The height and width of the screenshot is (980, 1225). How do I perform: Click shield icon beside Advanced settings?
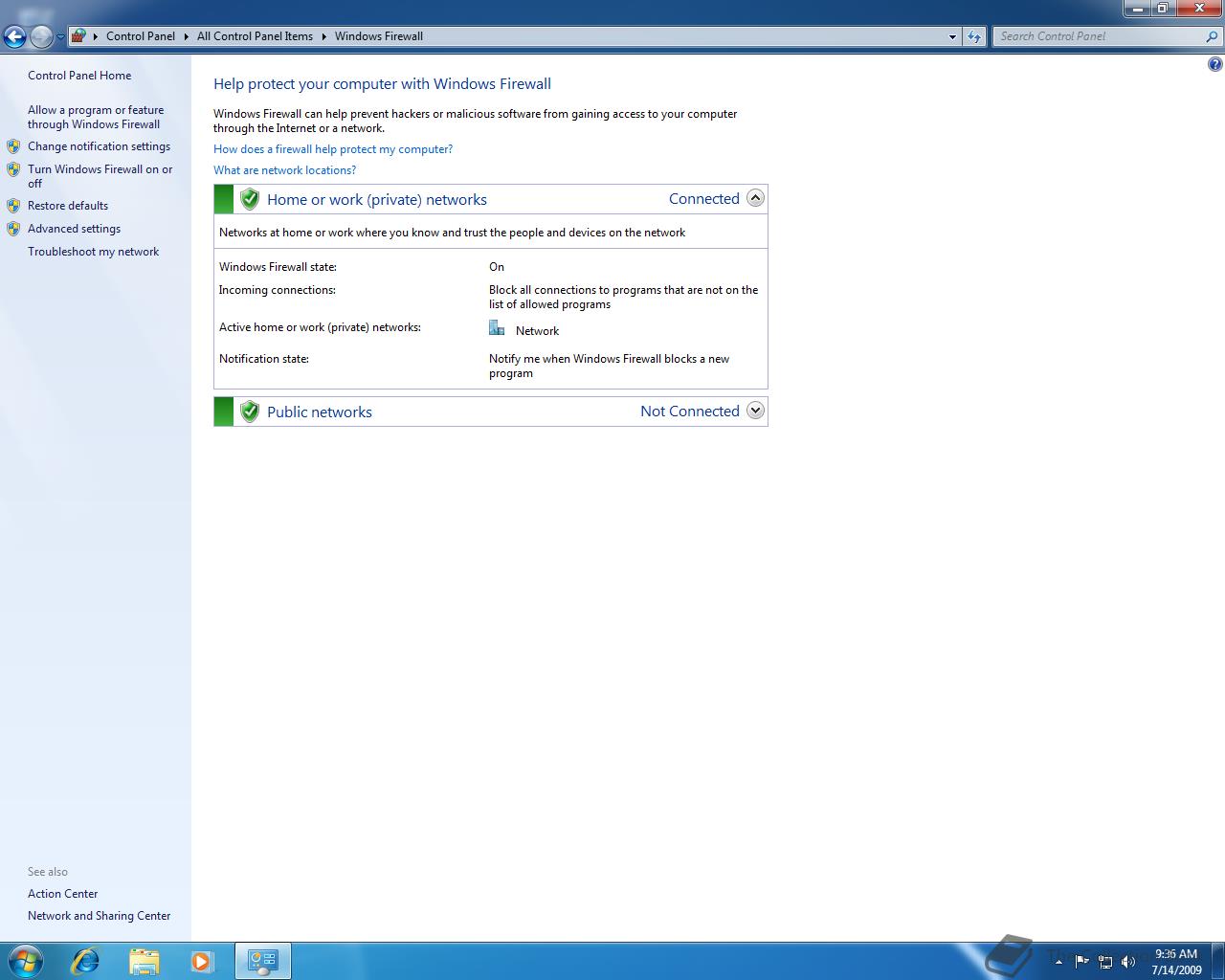pyautogui.click(x=13, y=229)
